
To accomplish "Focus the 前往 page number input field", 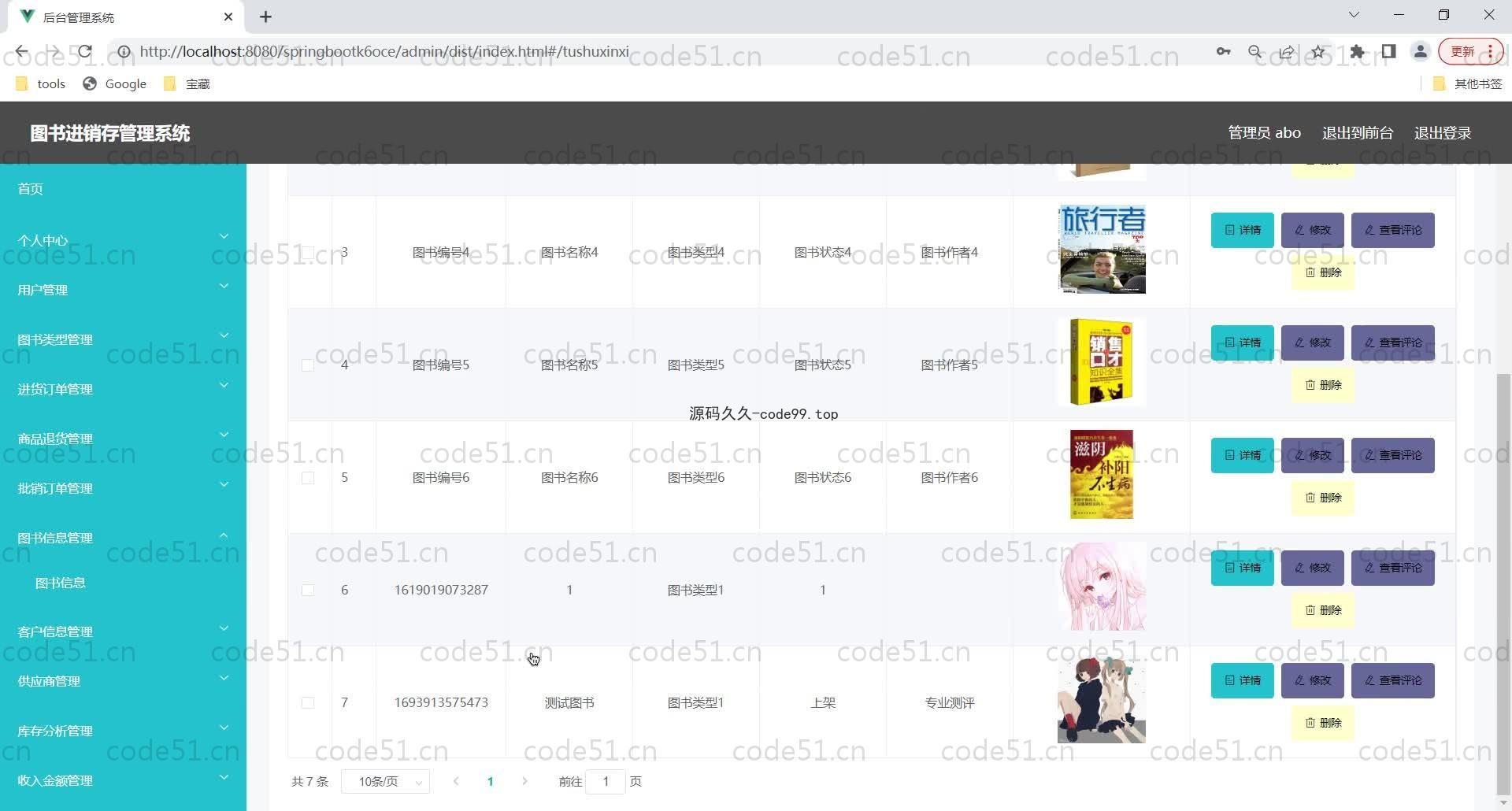I will 606,781.
